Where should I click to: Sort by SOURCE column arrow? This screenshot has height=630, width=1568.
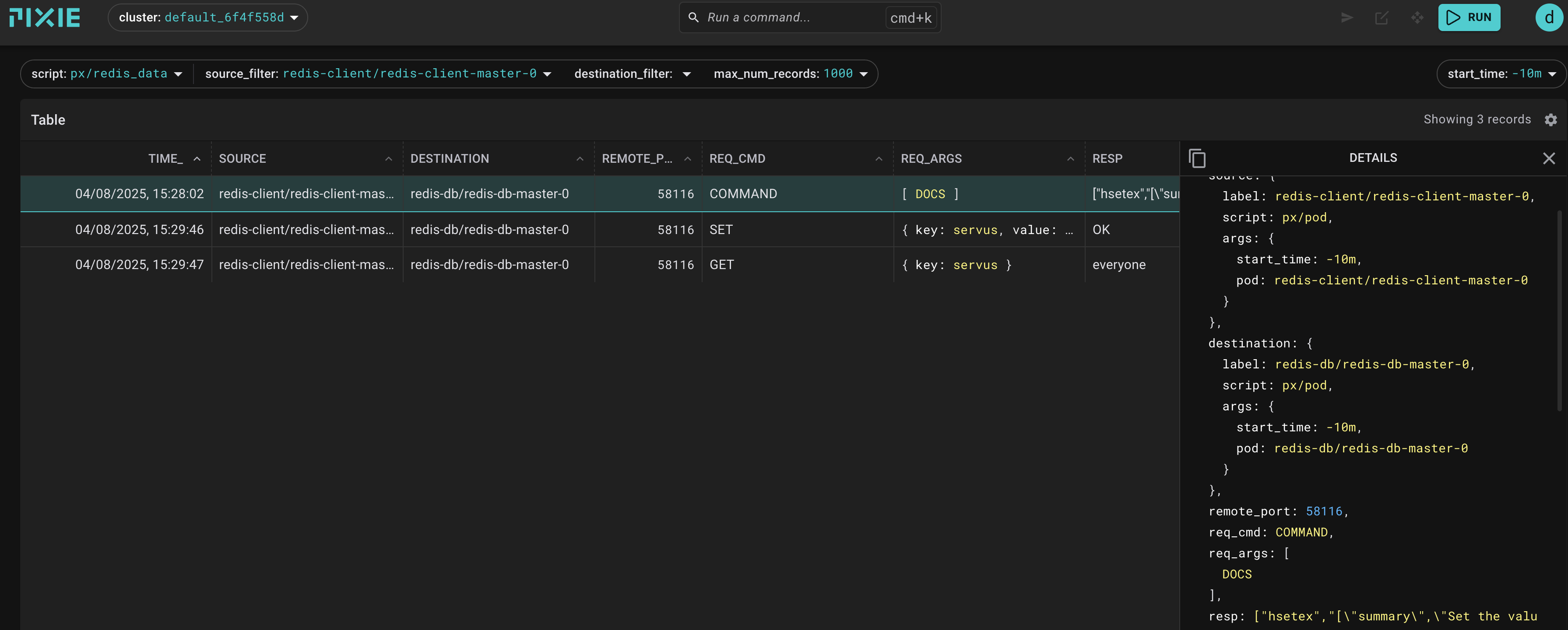388,159
